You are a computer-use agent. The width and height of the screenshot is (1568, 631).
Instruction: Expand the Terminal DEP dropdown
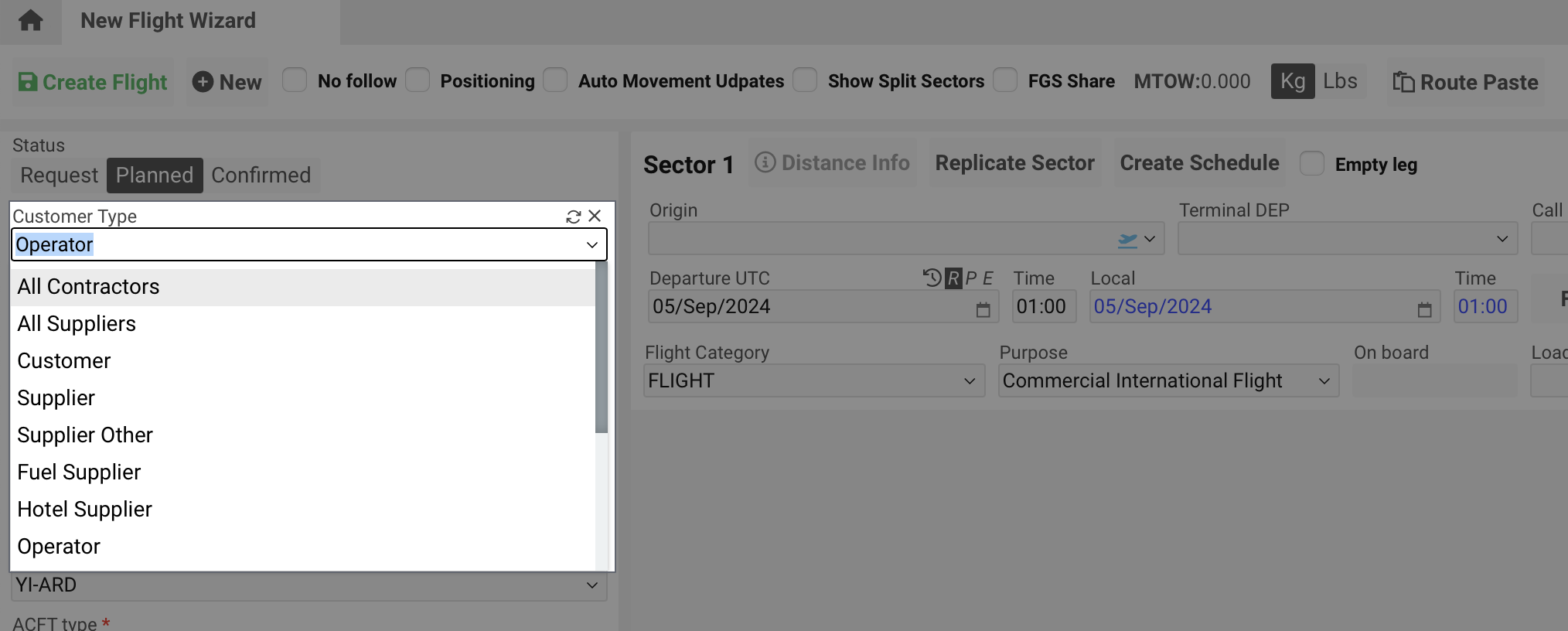(x=1502, y=239)
